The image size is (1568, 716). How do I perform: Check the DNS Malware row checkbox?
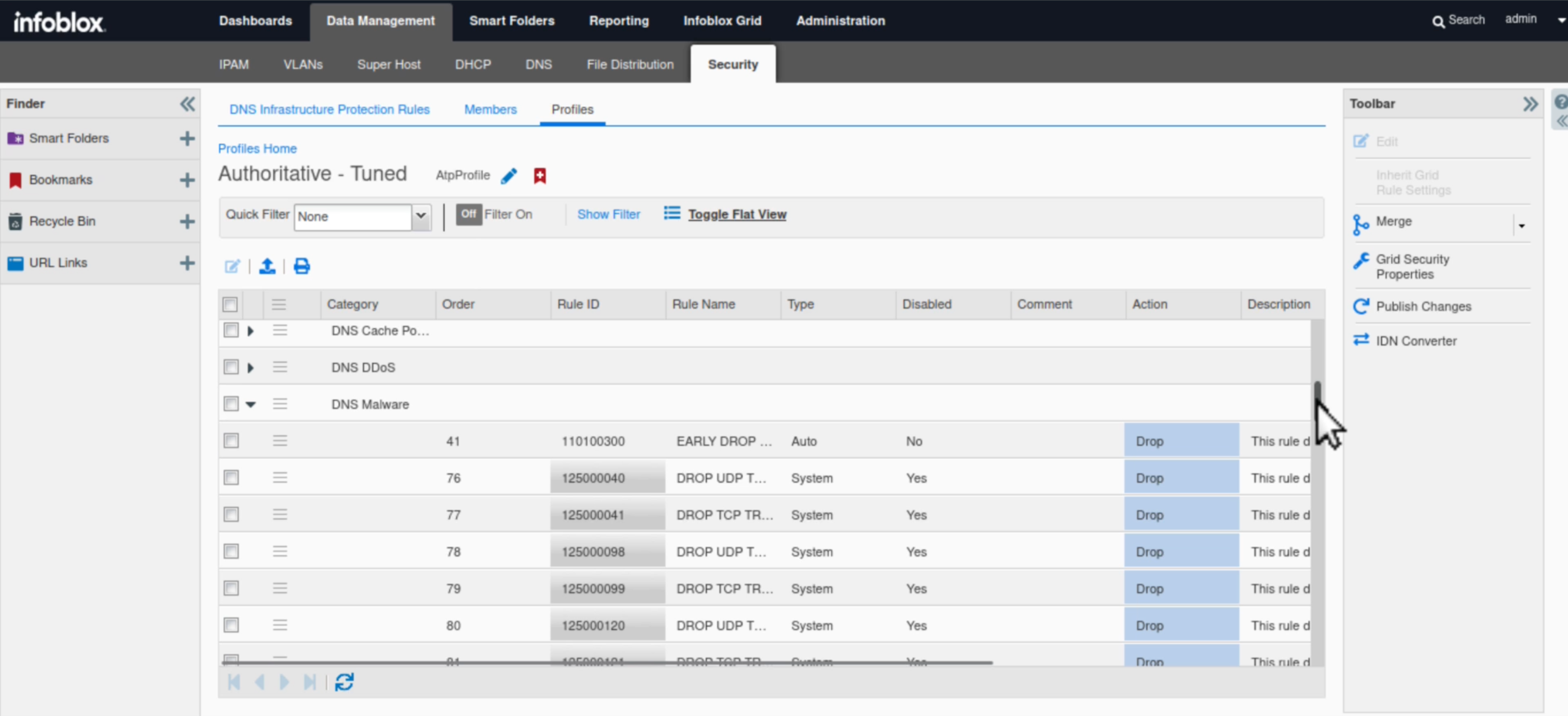[x=231, y=404]
